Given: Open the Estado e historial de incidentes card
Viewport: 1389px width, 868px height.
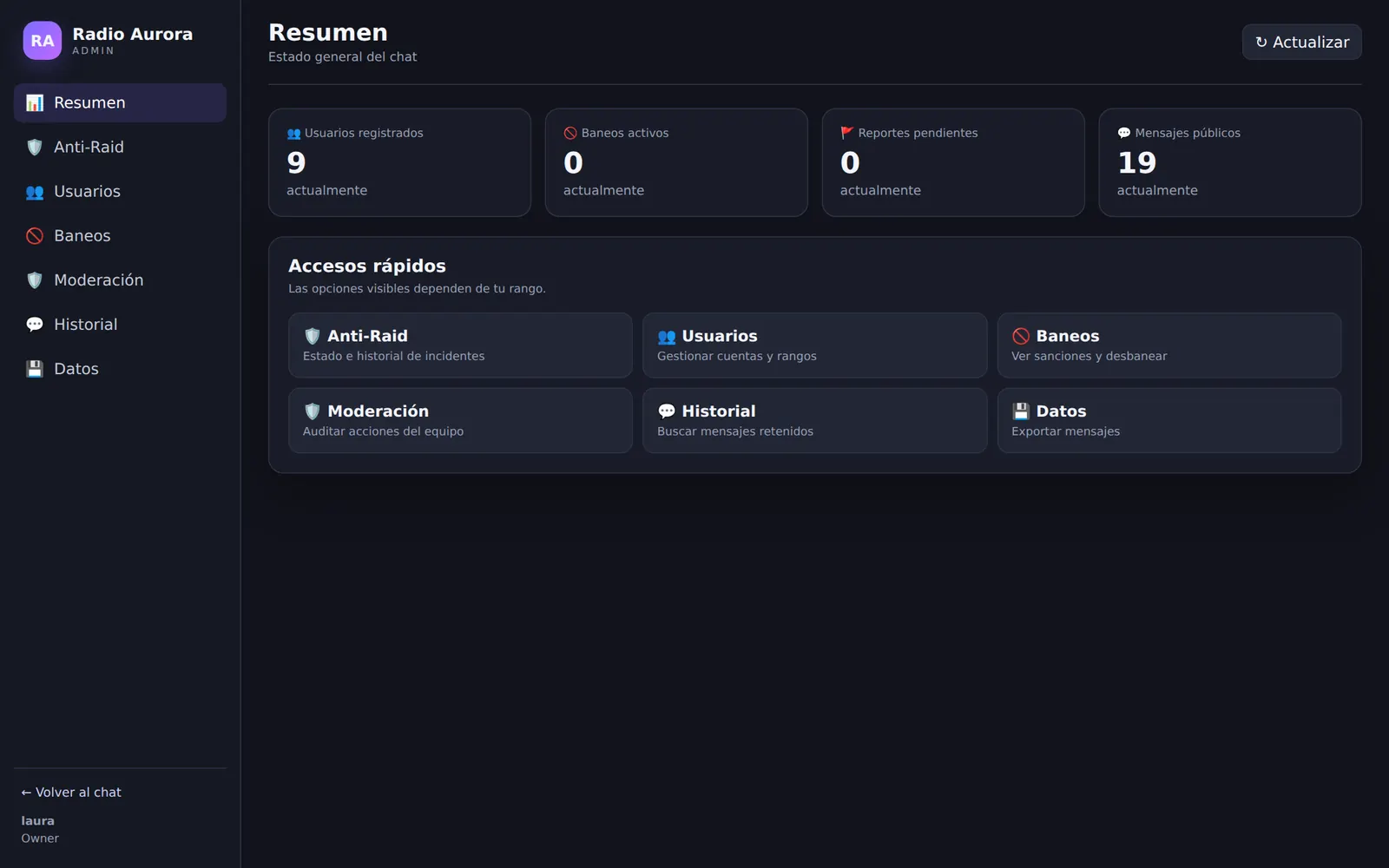Looking at the screenshot, I should click(x=460, y=345).
